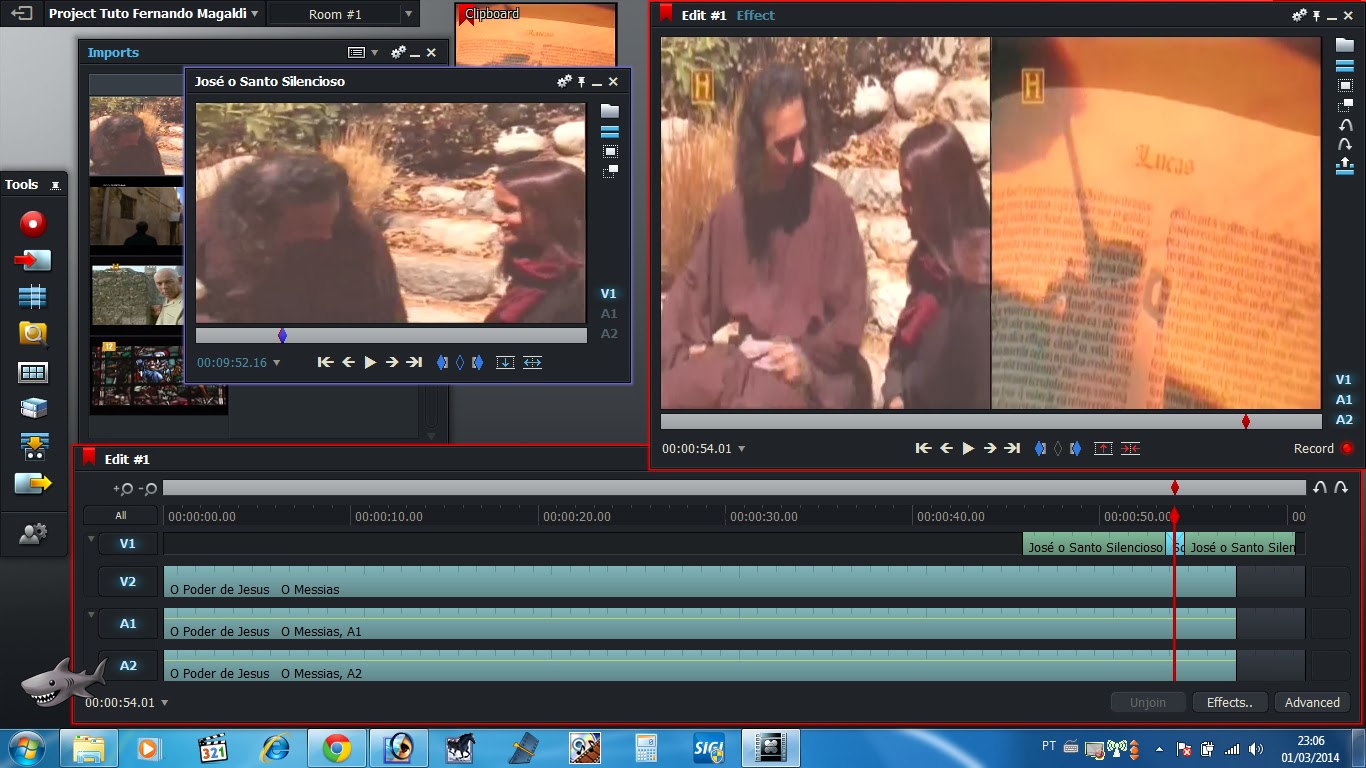This screenshot has width=1366, height=768.
Task: Click the Advanced button
Action: 1312,702
